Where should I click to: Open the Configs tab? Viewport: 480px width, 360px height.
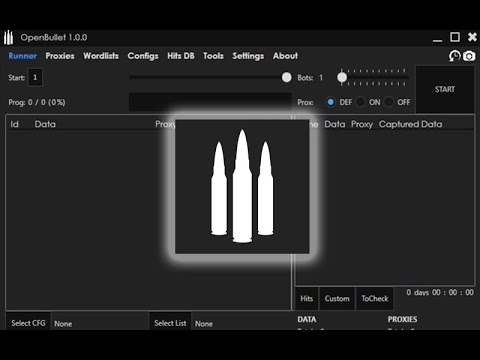click(x=143, y=56)
